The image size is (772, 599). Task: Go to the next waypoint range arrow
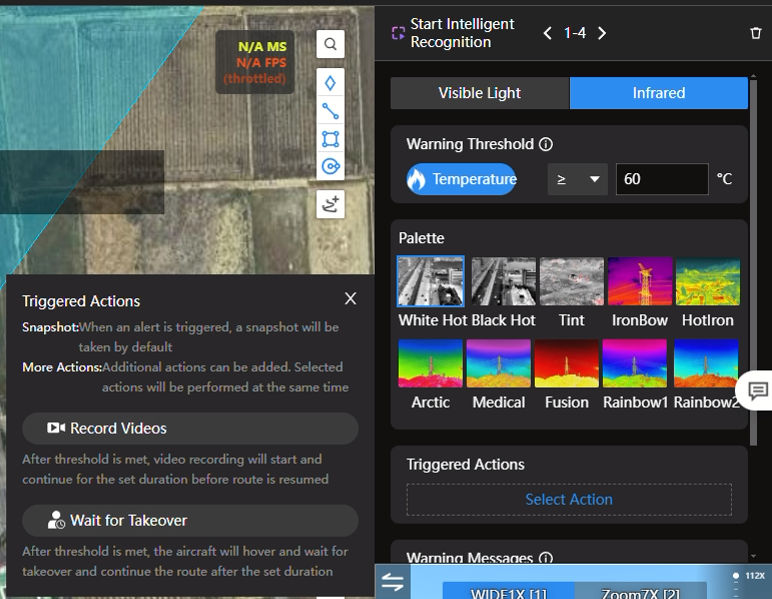tap(602, 33)
